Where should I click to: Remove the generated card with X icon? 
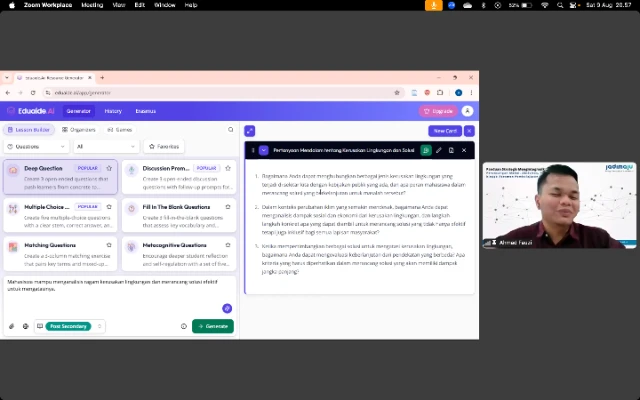pyautogui.click(x=464, y=150)
